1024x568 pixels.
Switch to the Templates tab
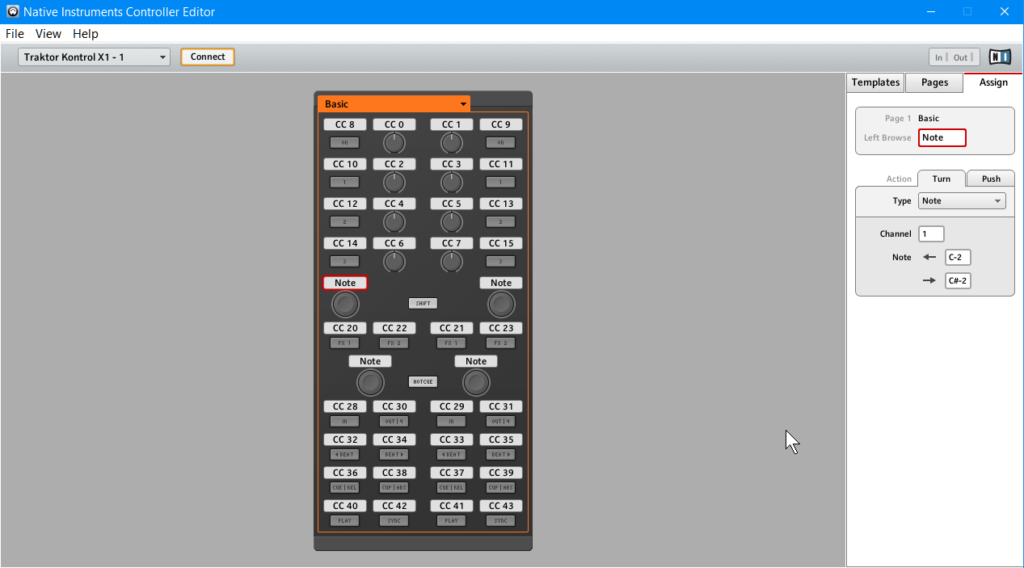(x=875, y=82)
